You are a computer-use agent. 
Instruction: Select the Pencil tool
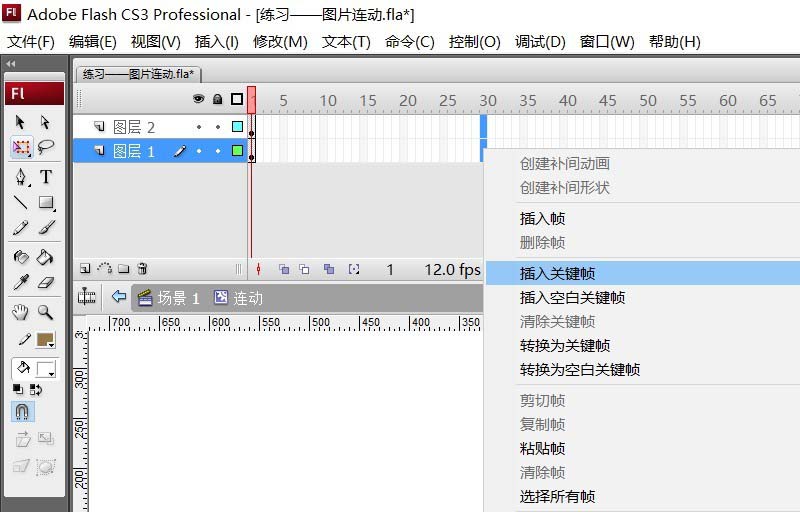[20, 227]
